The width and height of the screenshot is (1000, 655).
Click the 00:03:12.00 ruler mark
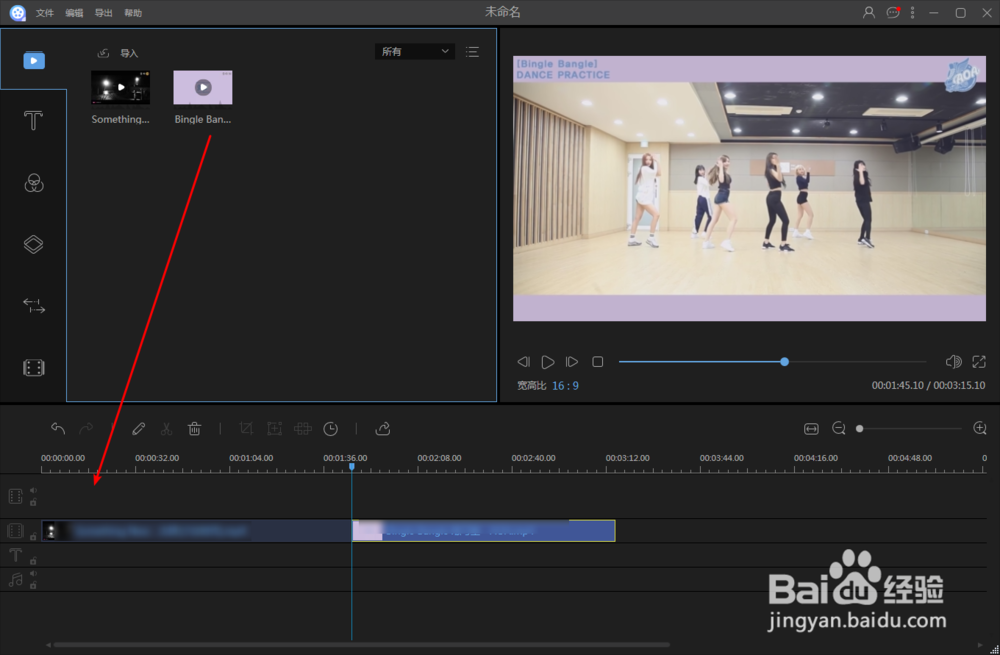click(627, 458)
